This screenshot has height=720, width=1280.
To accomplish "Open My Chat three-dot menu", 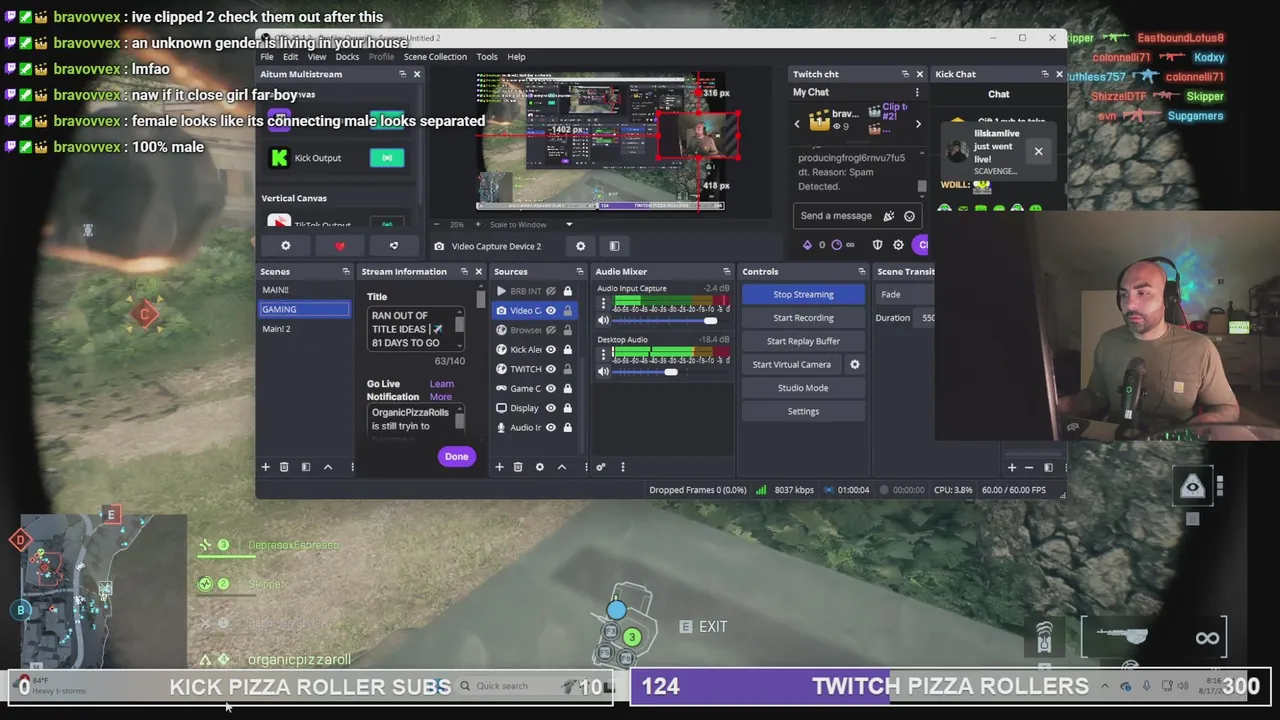I will 917,93.
